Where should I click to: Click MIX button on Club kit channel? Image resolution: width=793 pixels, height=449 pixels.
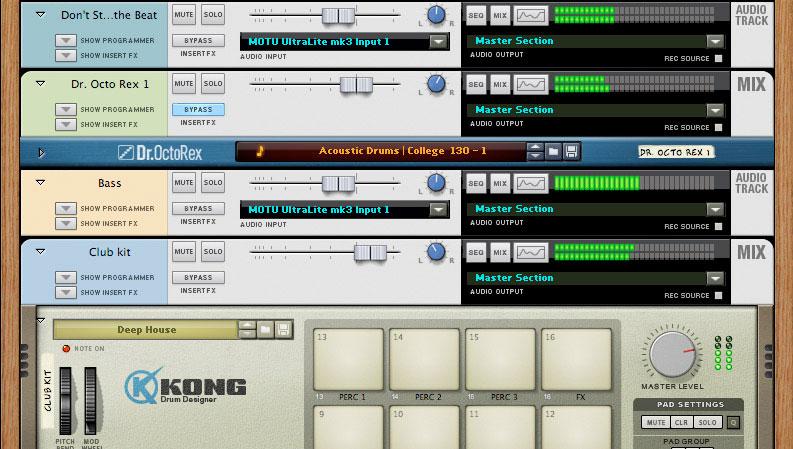click(x=500, y=252)
